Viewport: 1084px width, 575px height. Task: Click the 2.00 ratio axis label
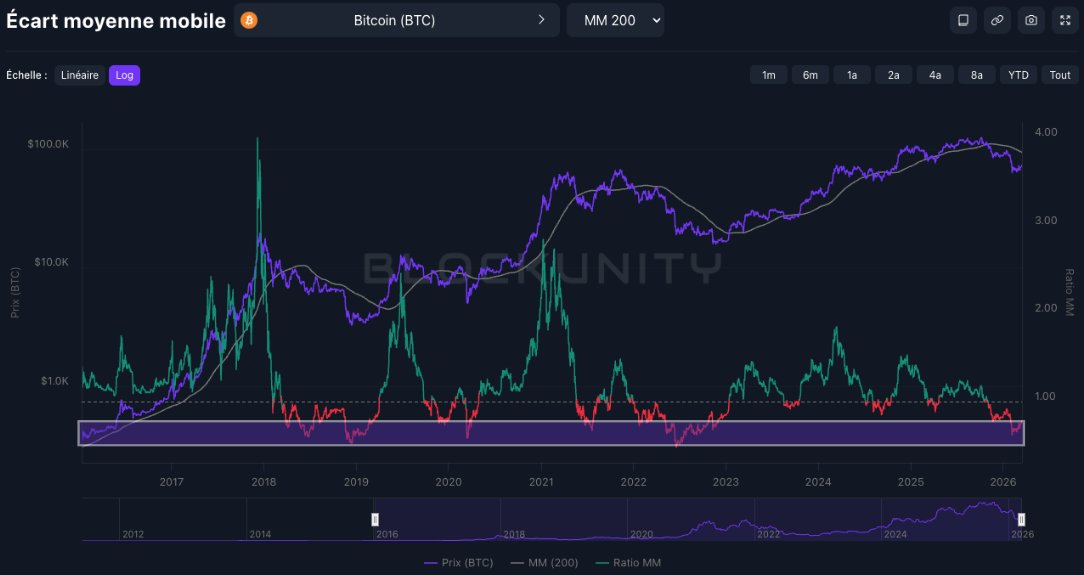[x=1046, y=308]
